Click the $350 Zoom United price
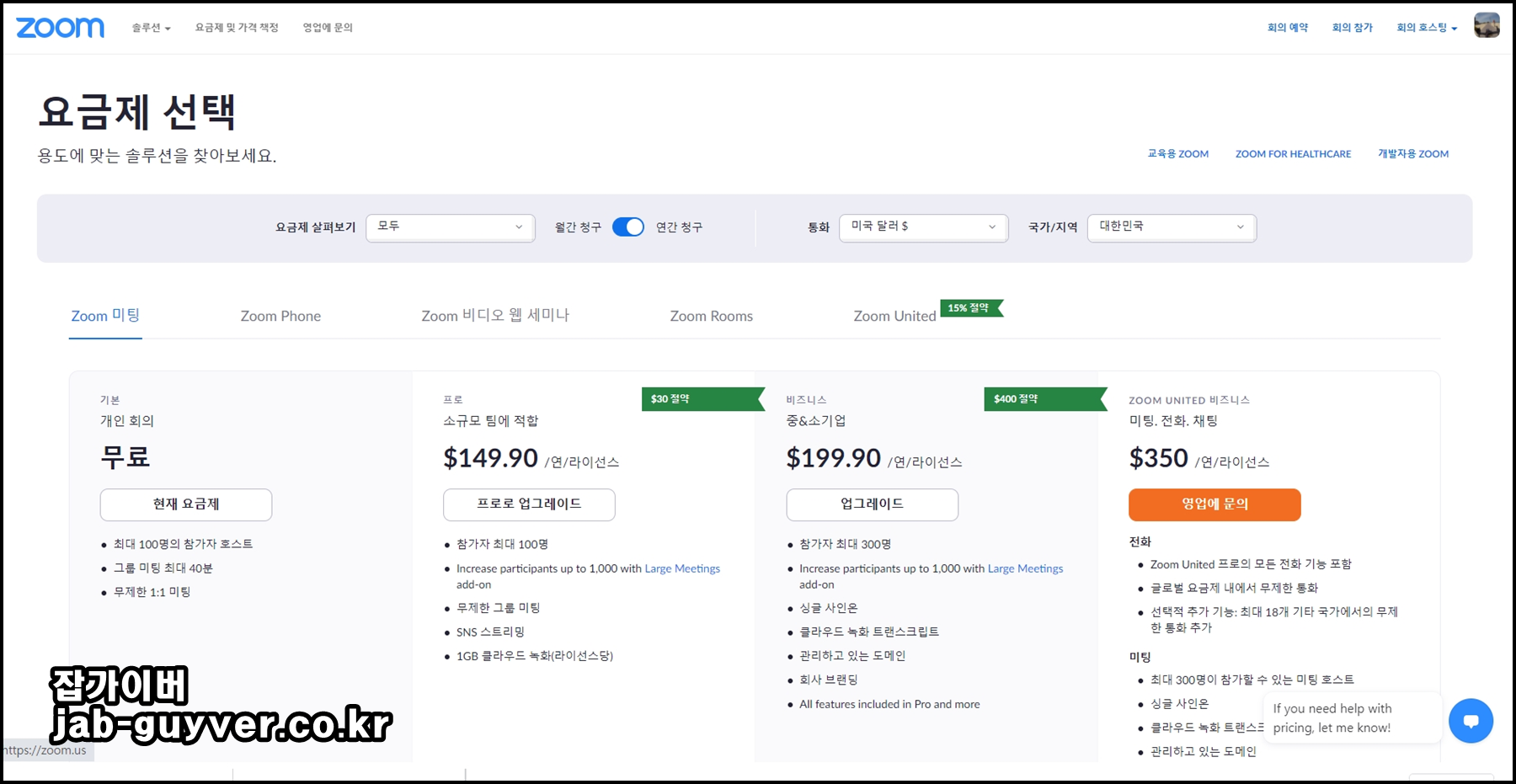The height and width of the screenshot is (784, 1516). [1158, 458]
